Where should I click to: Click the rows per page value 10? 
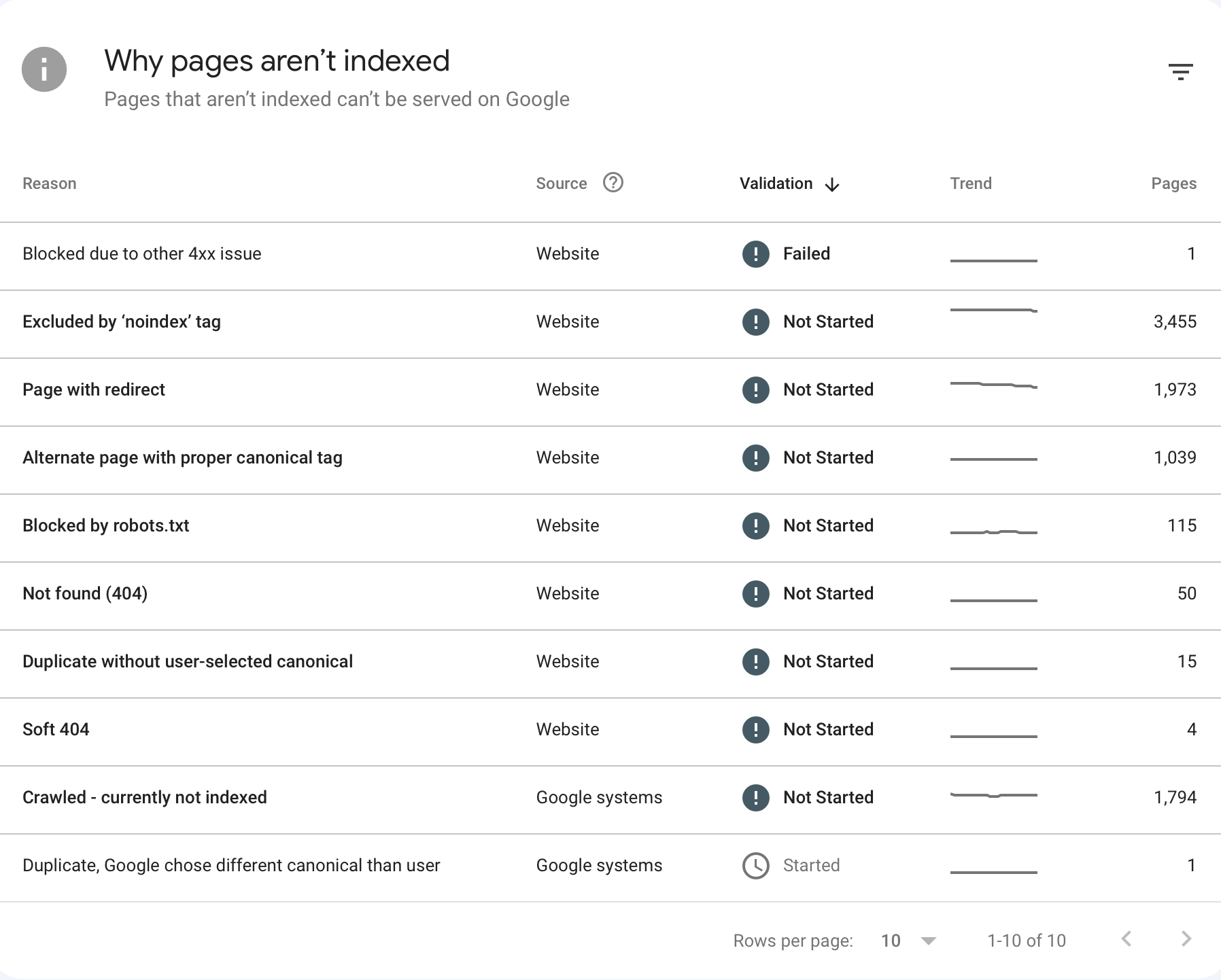(891, 941)
